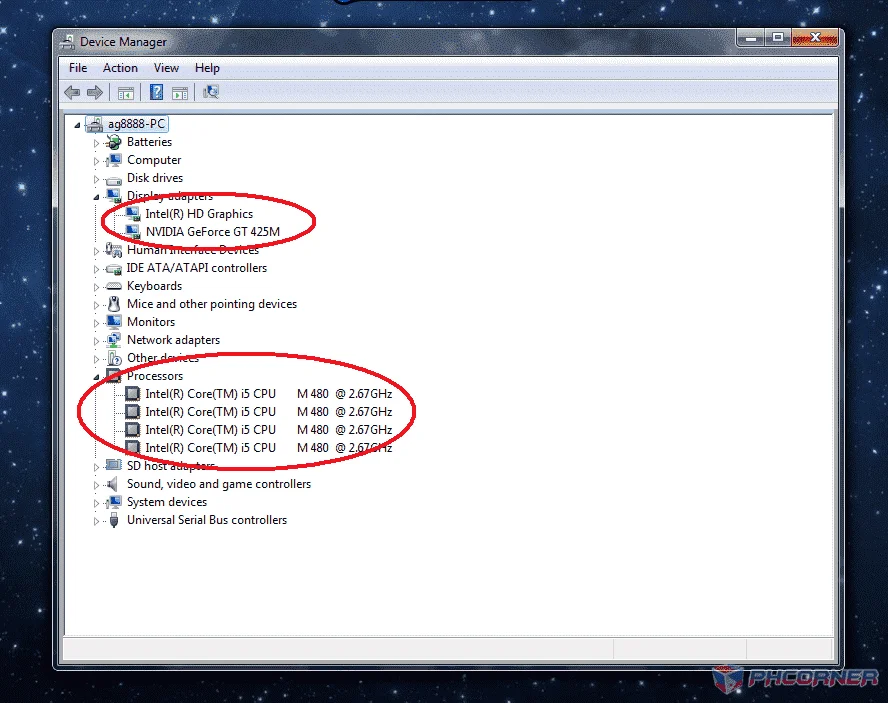Open the Action menu
The image size is (888, 703).
tap(120, 68)
